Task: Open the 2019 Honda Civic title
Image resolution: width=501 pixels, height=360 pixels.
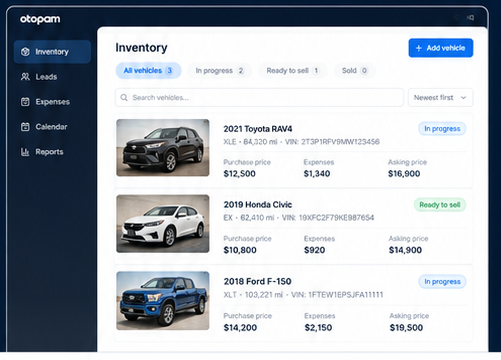Action: (258, 205)
